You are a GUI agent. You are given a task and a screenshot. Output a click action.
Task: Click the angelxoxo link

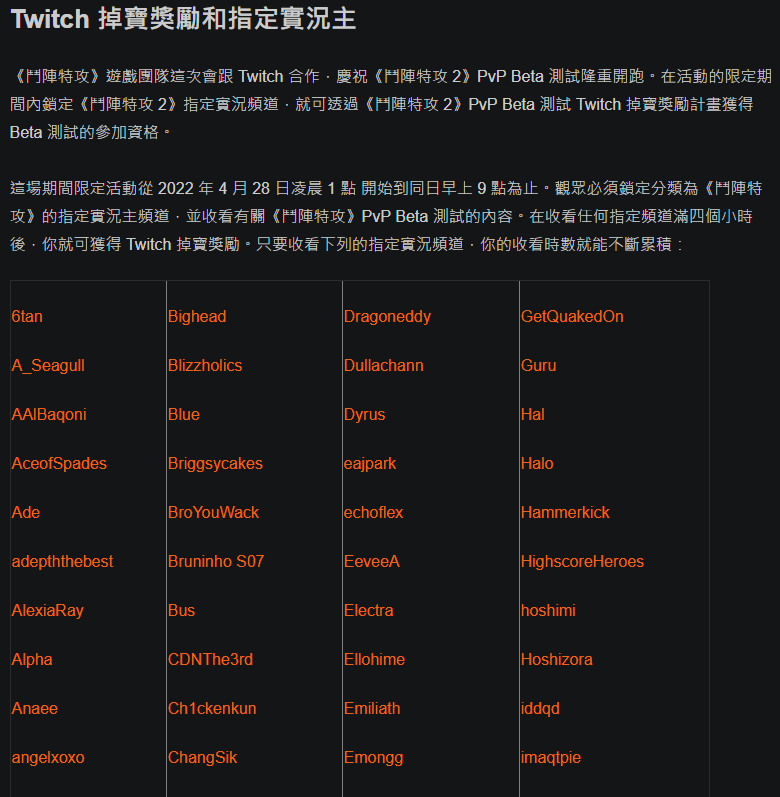pos(48,757)
